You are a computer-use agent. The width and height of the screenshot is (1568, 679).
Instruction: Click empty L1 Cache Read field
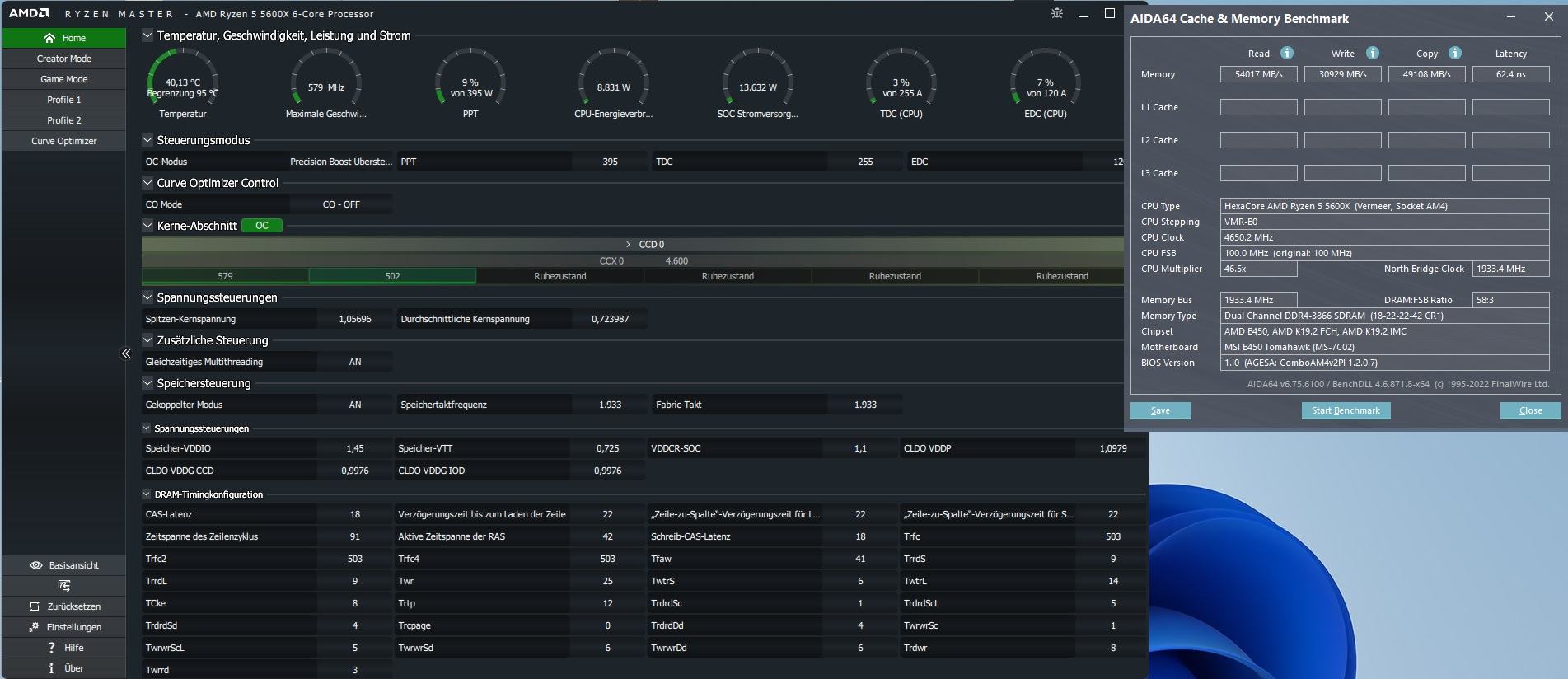[x=1258, y=107]
